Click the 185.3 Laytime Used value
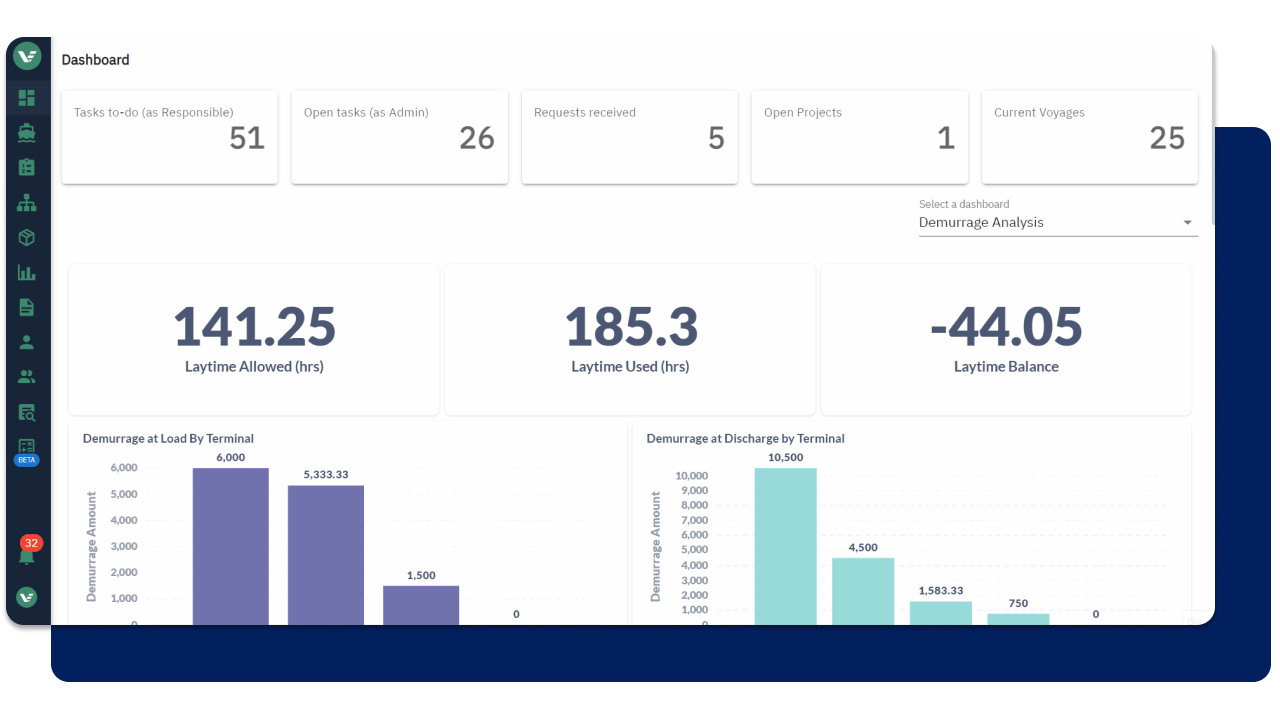The height and width of the screenshot is (720, 1280). 631,326
